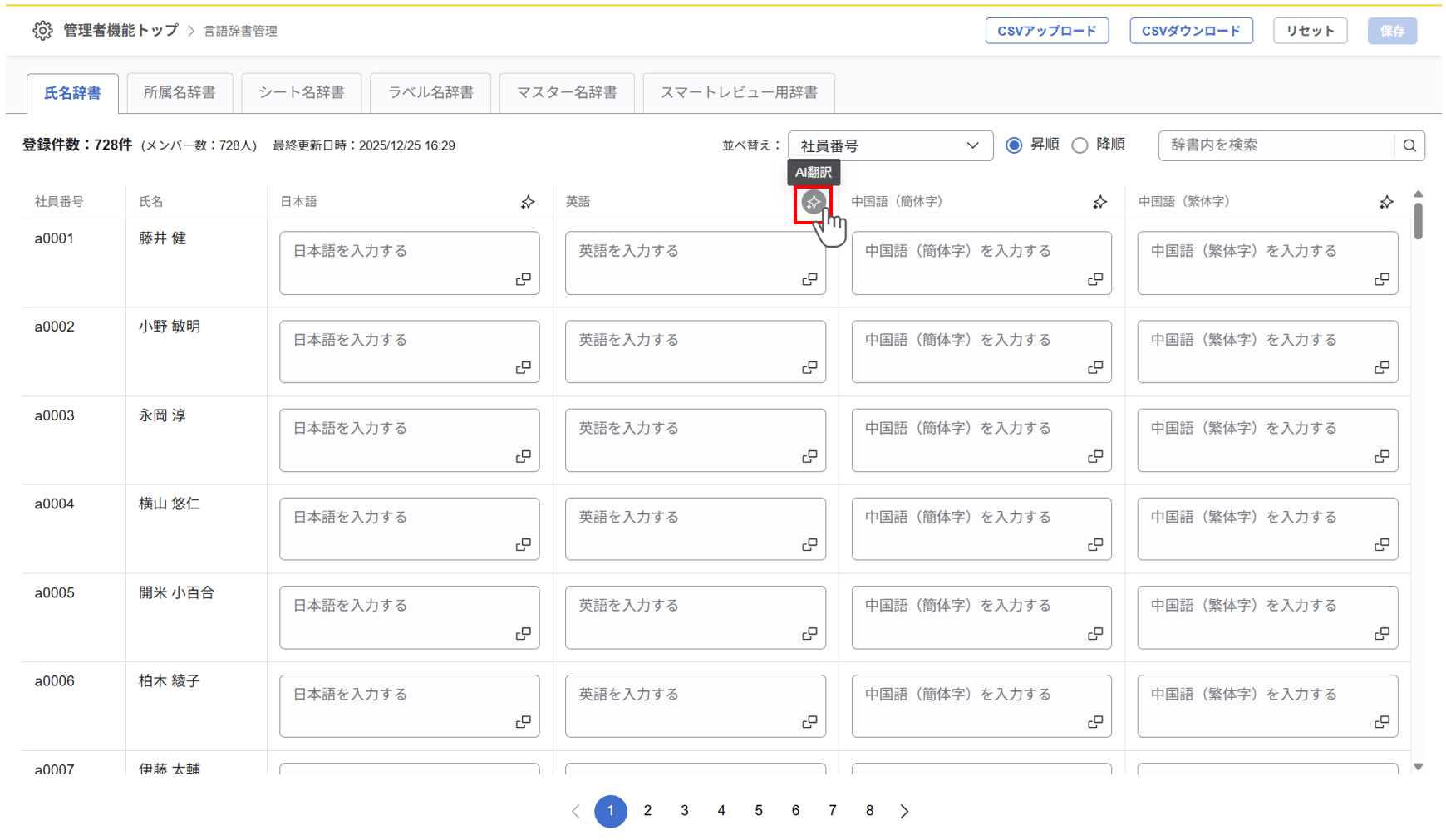The image size is (1446, 840).
Task: Click the settings gear icon in breadcrumb
Action: [x=42, y=31]
